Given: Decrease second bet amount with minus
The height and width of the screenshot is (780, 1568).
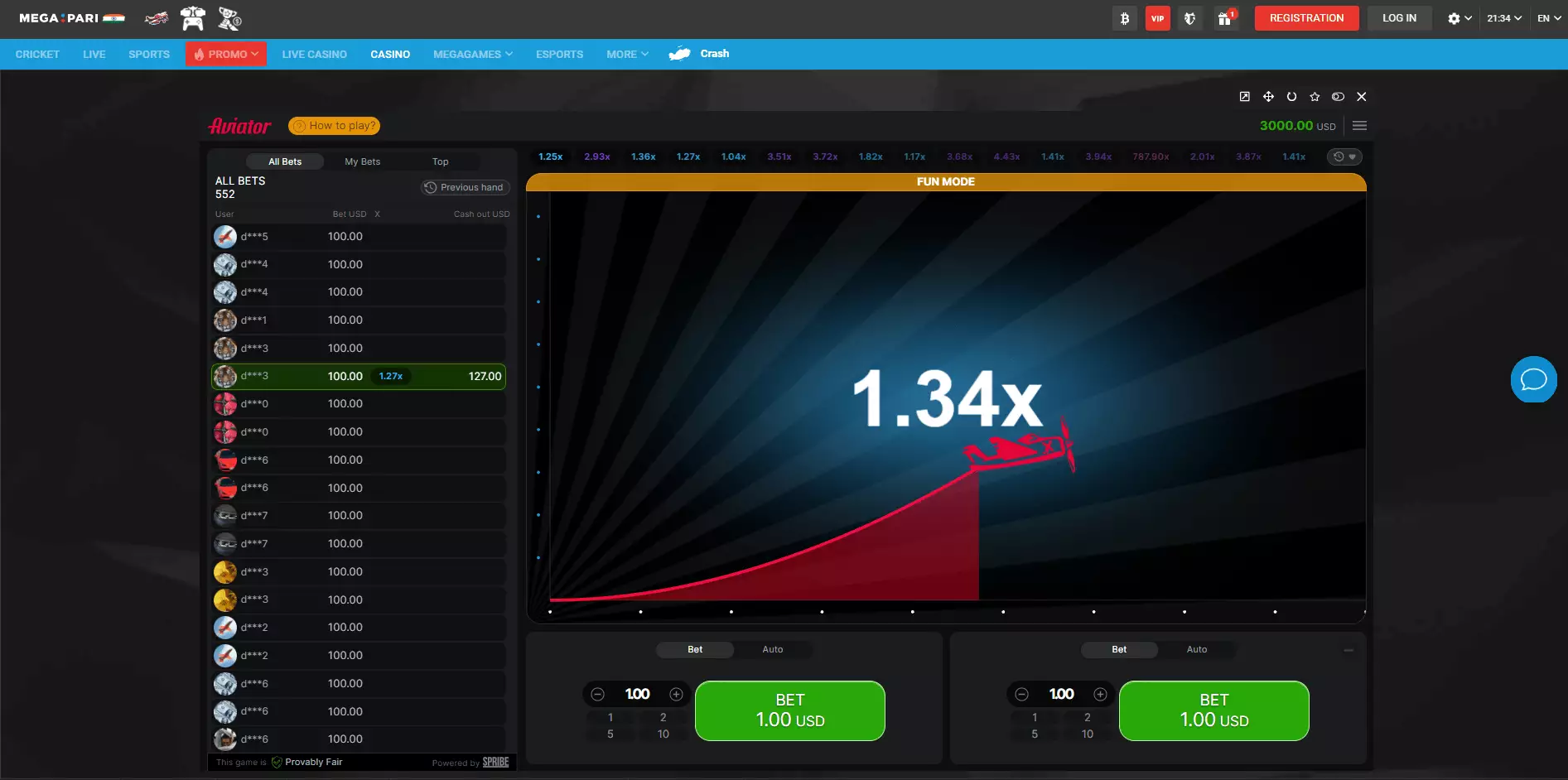Looking at the screenshot, I should (x=1021, y=695).
